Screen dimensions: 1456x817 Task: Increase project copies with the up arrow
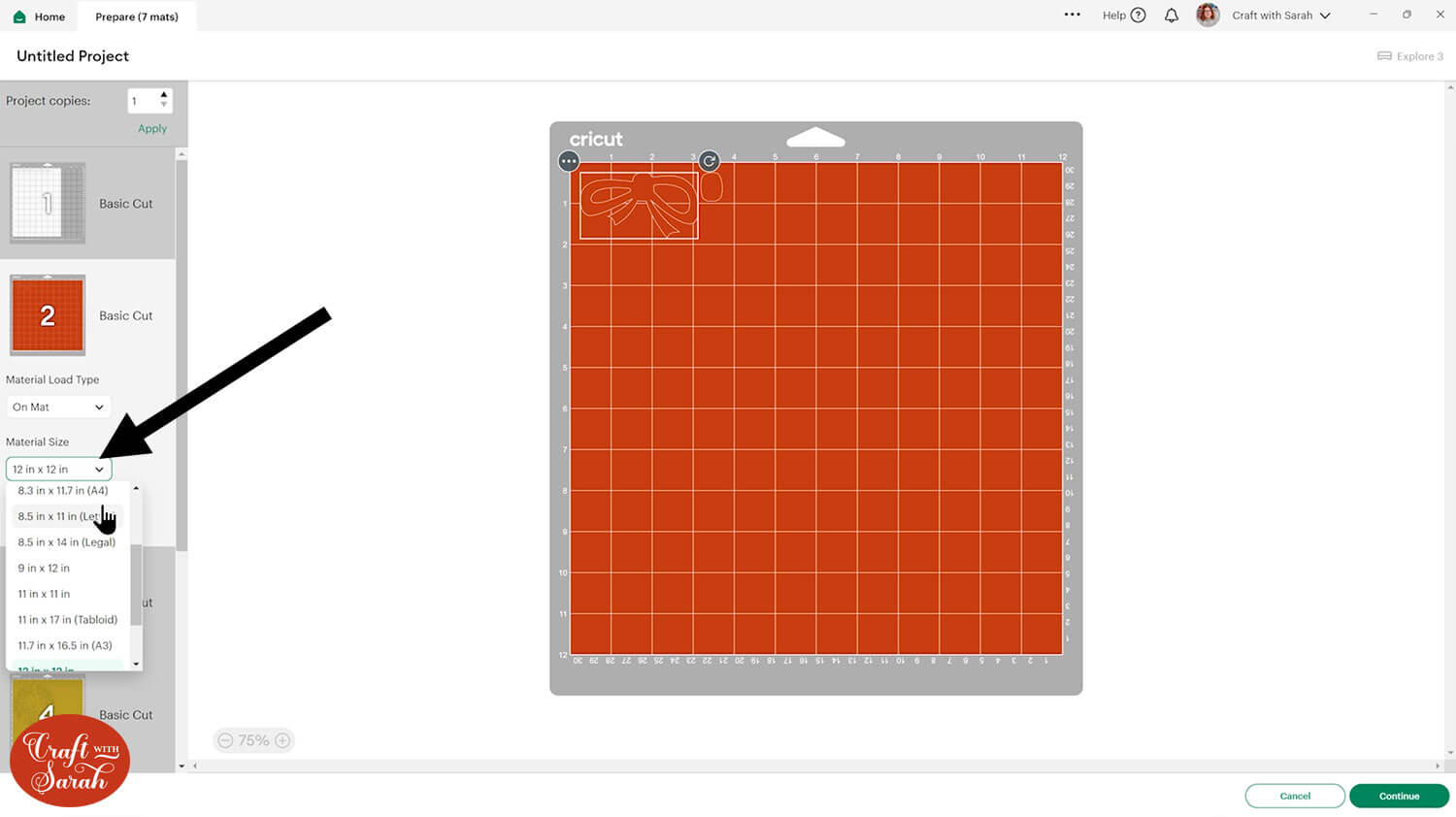coord(163,95)
